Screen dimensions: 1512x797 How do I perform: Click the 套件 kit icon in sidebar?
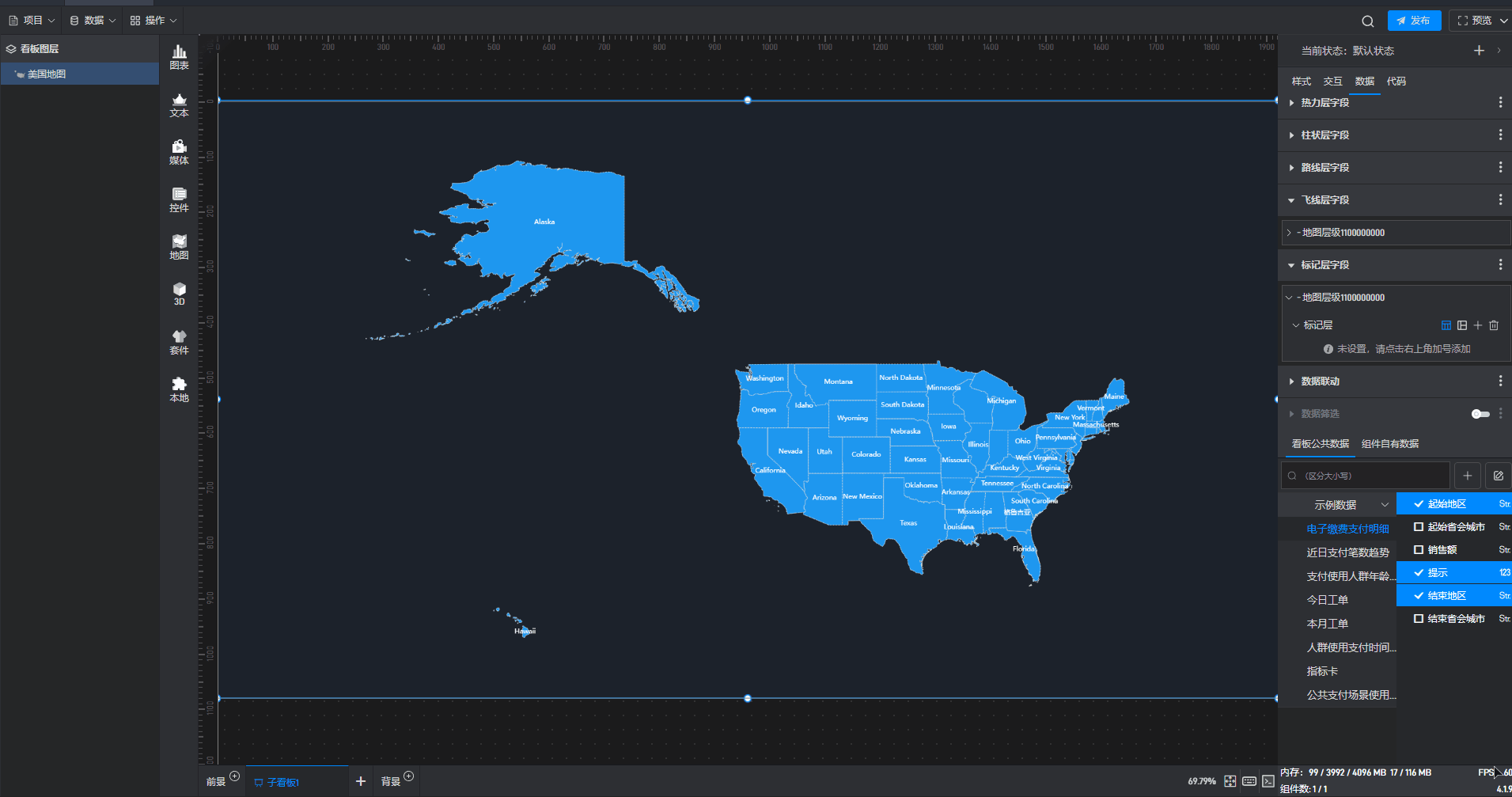pos(180,342)
